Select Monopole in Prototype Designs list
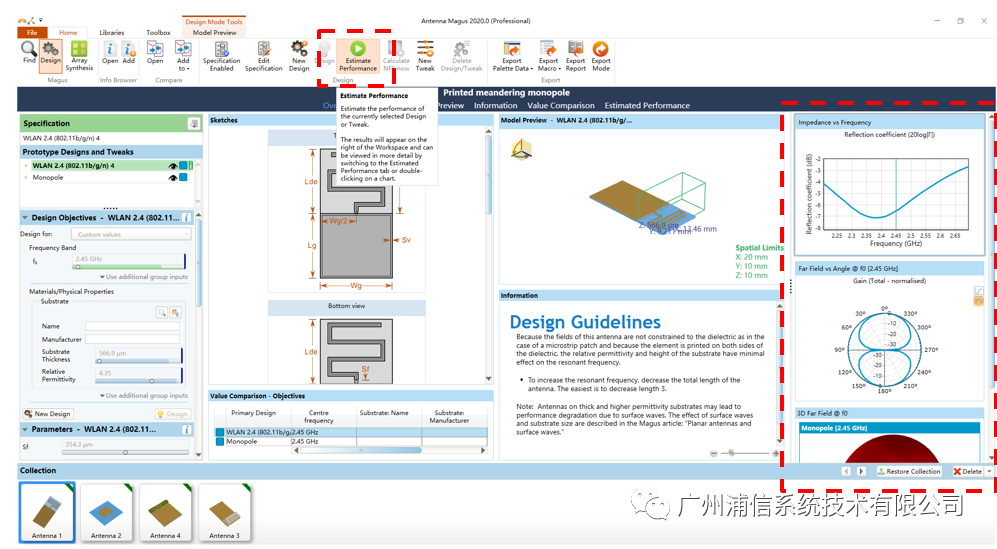This screenshot has height=549, width=997. (x=48, y=177)
